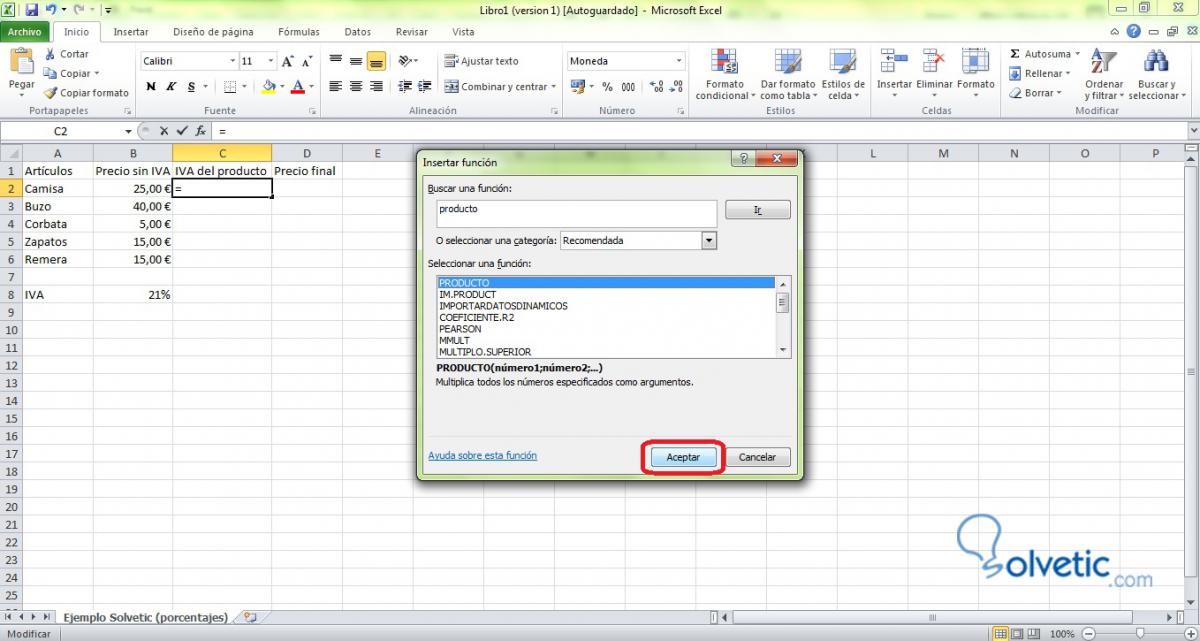This screenshot has width=1200, height=641.
Task: Click Ajustar texto wrap button
Action: [483, 61]
